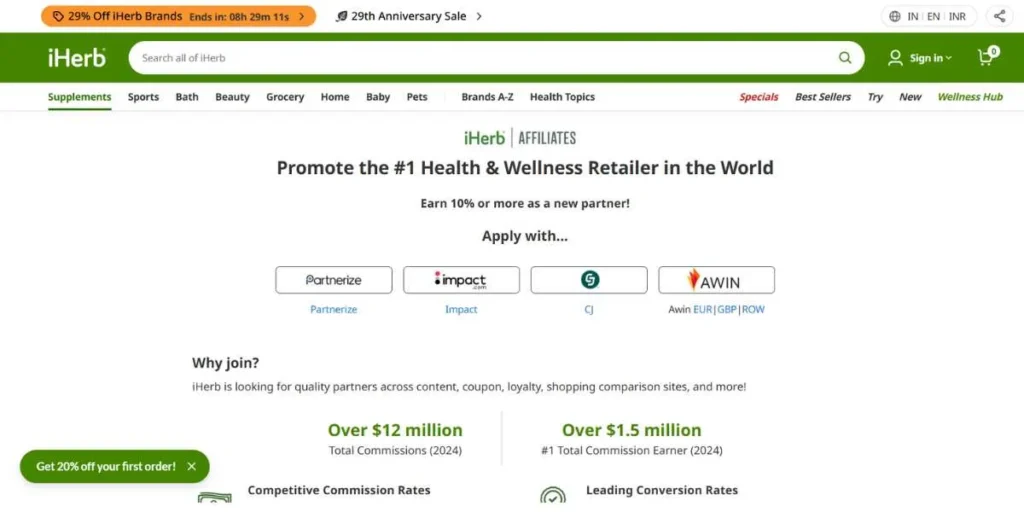Open the Sign in dropdown
This screenshot has height=512, width=1024.
(x=931, y=58)
